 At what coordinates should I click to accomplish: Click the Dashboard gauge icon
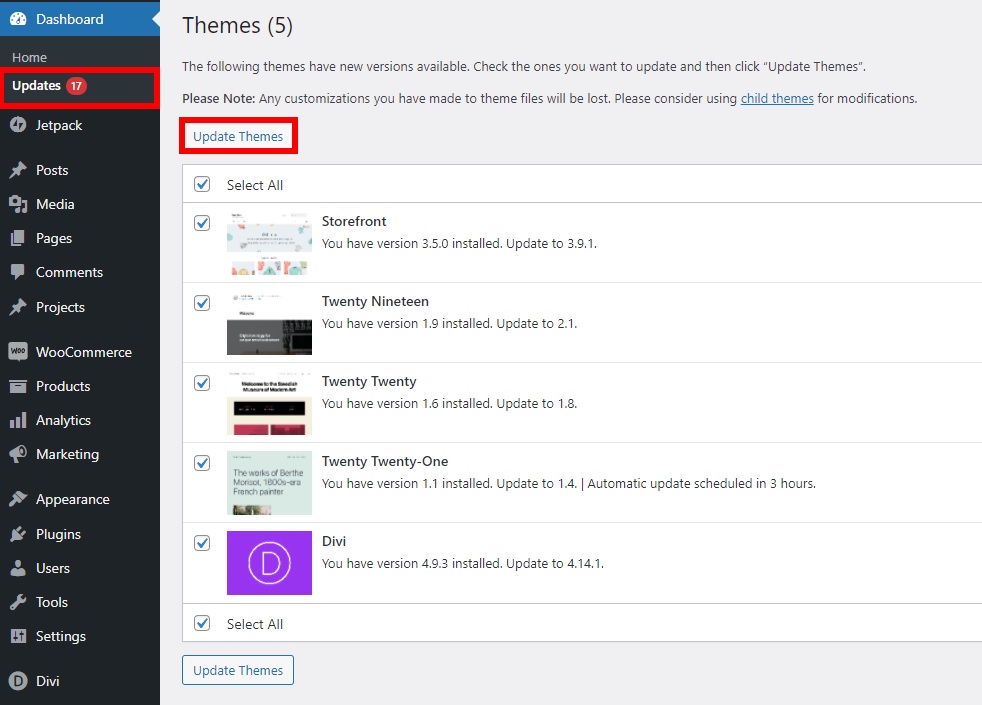pos(18,19)
